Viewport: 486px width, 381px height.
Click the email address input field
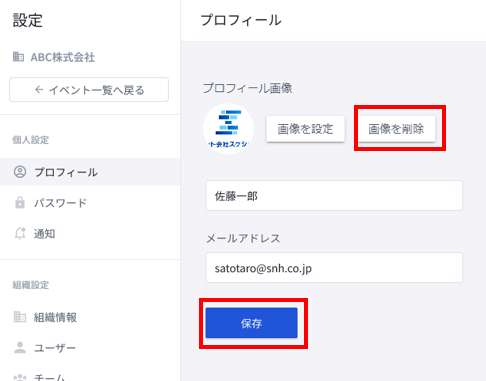coord(334,268)
